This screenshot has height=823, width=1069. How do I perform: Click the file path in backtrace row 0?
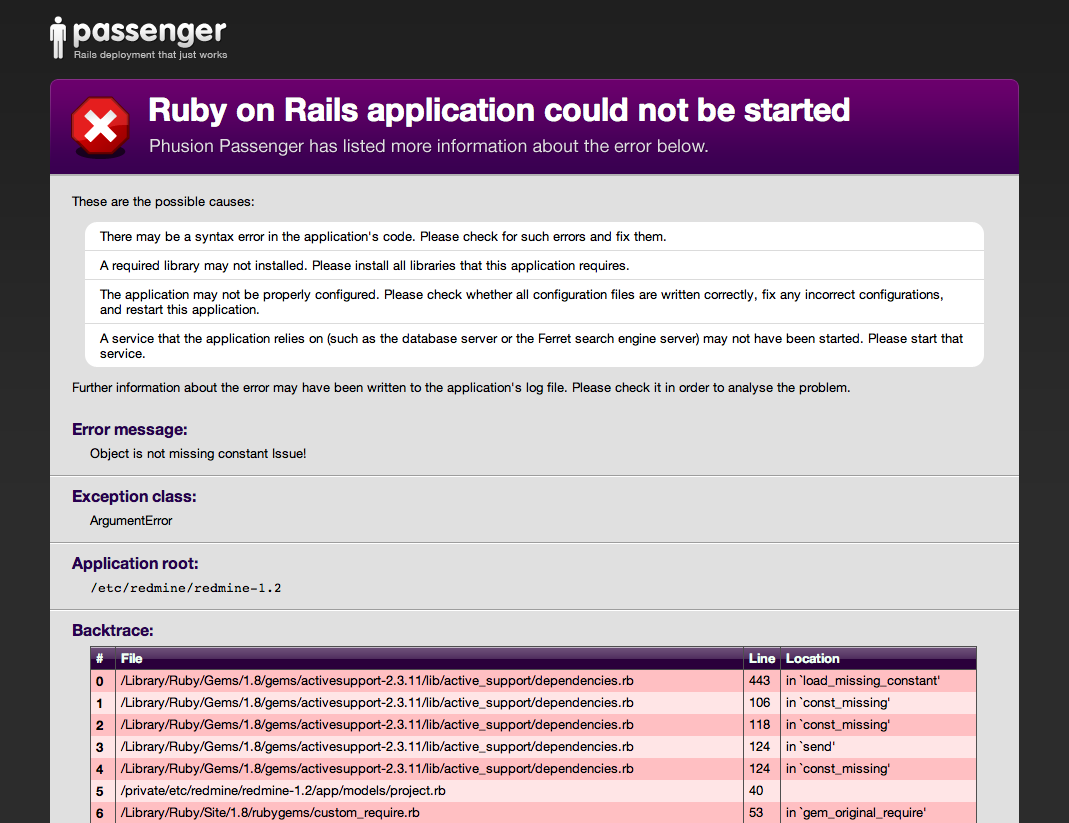377,680
